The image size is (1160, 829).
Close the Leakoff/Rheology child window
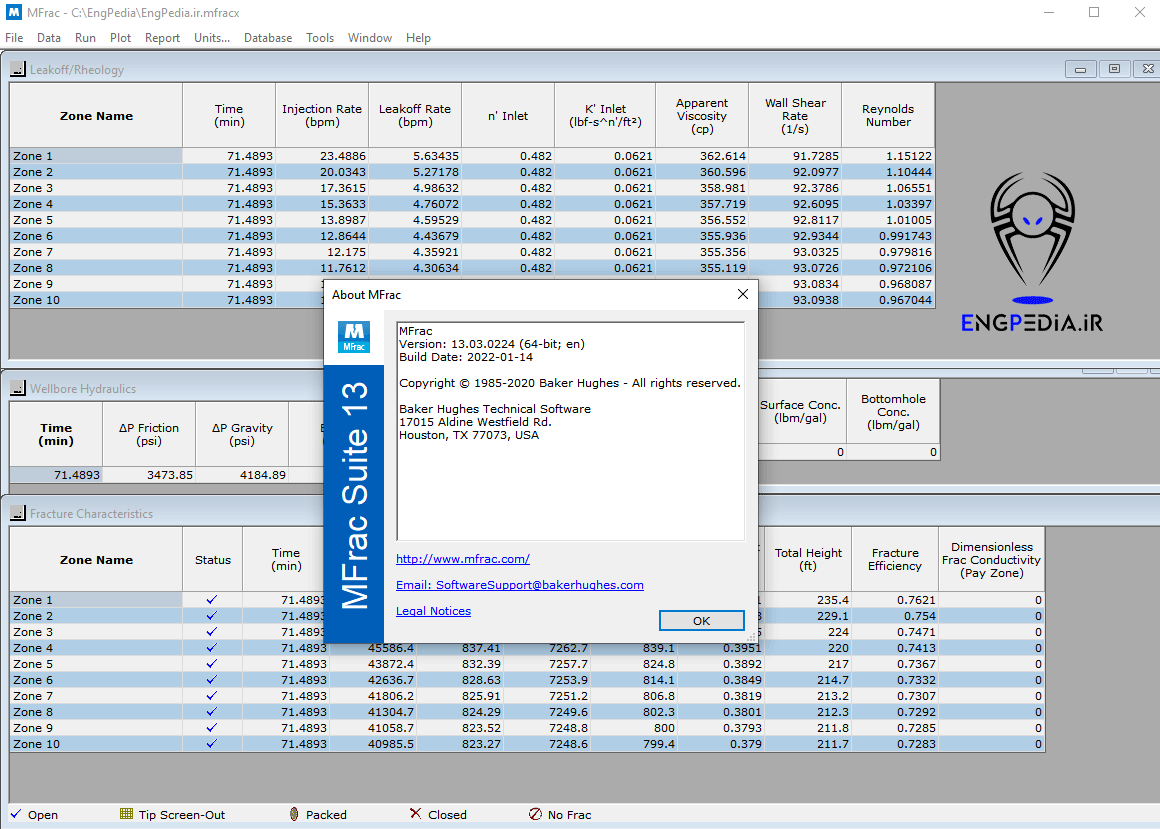point(1147,69)
